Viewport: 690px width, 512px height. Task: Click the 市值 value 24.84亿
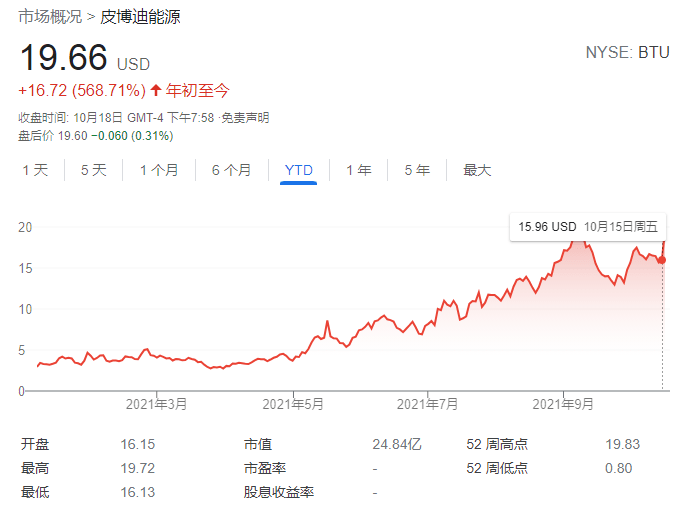pyautogui.click(x=397, y=444)
